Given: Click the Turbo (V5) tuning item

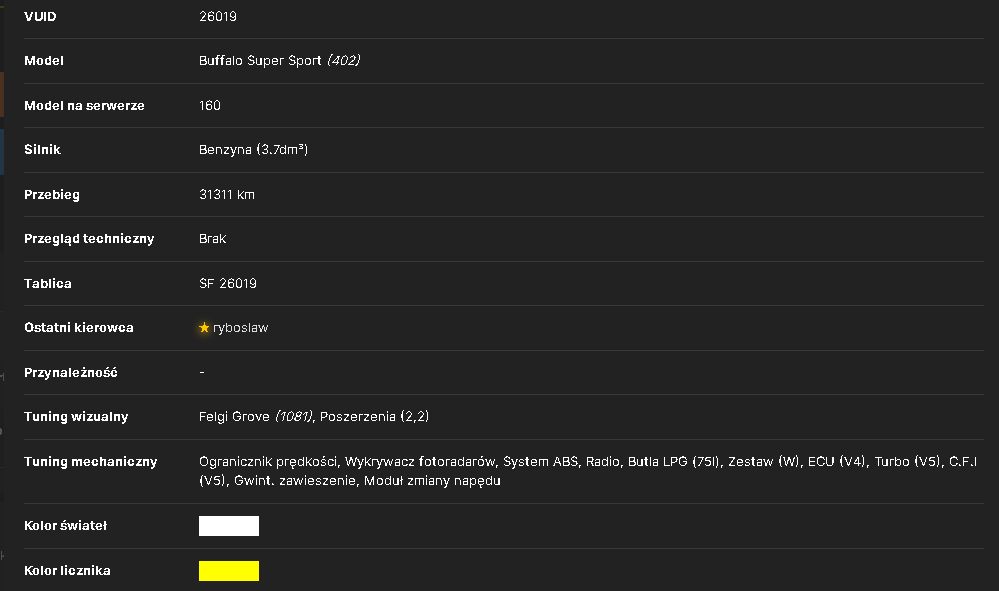Looking at the screenshot, I should point(907,462).
